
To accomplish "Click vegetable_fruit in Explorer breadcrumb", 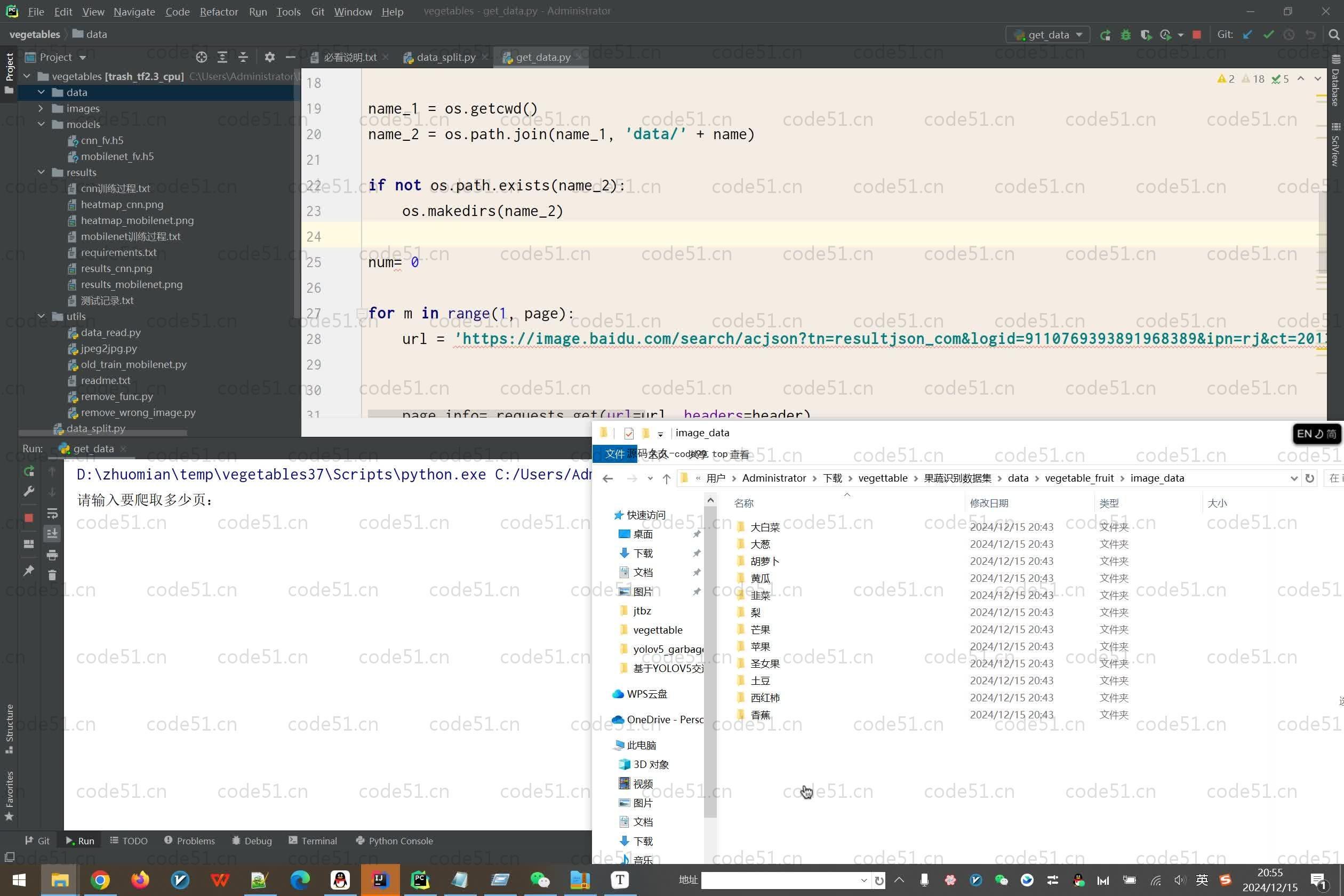I will [x=1079, y=478].
